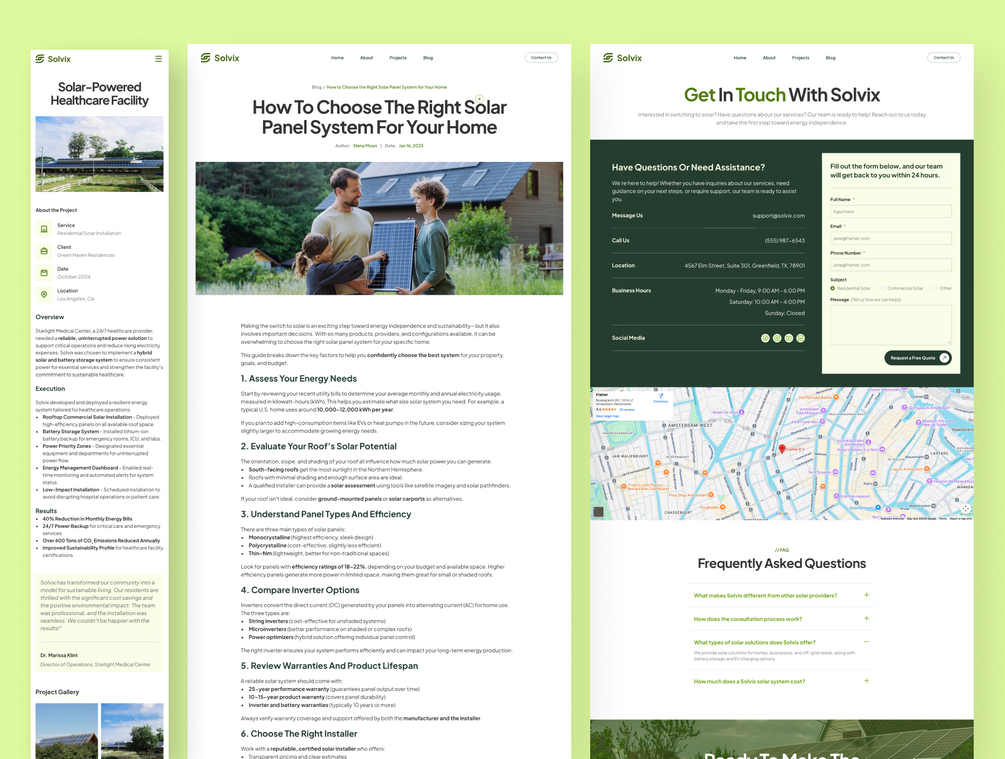Image resolution: width=1005 pixels, height=759 pixels.
Task: Click Contact Us button on the blog page
Action: tap(542, 58)
